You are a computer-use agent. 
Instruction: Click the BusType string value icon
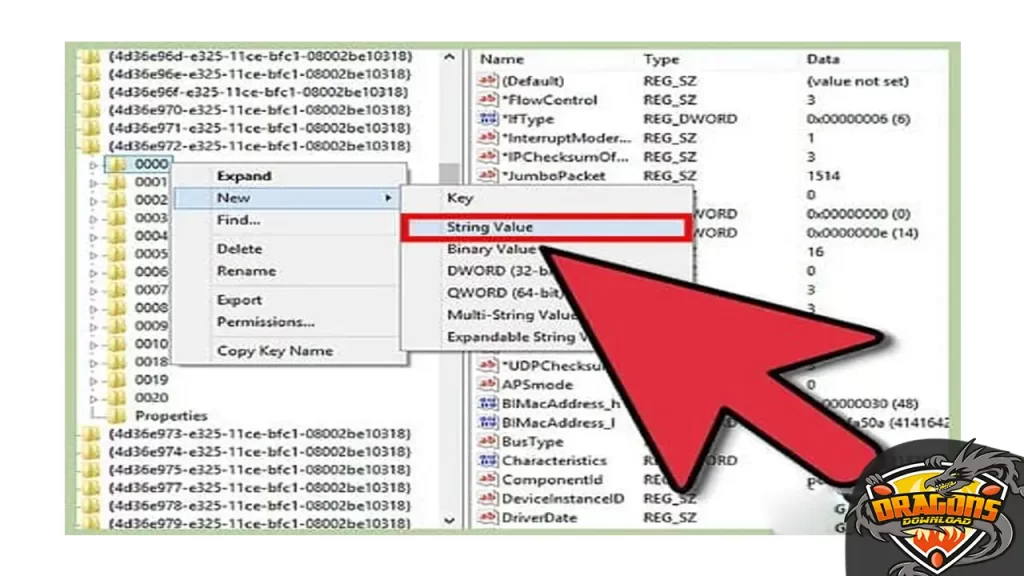[487, 441]
